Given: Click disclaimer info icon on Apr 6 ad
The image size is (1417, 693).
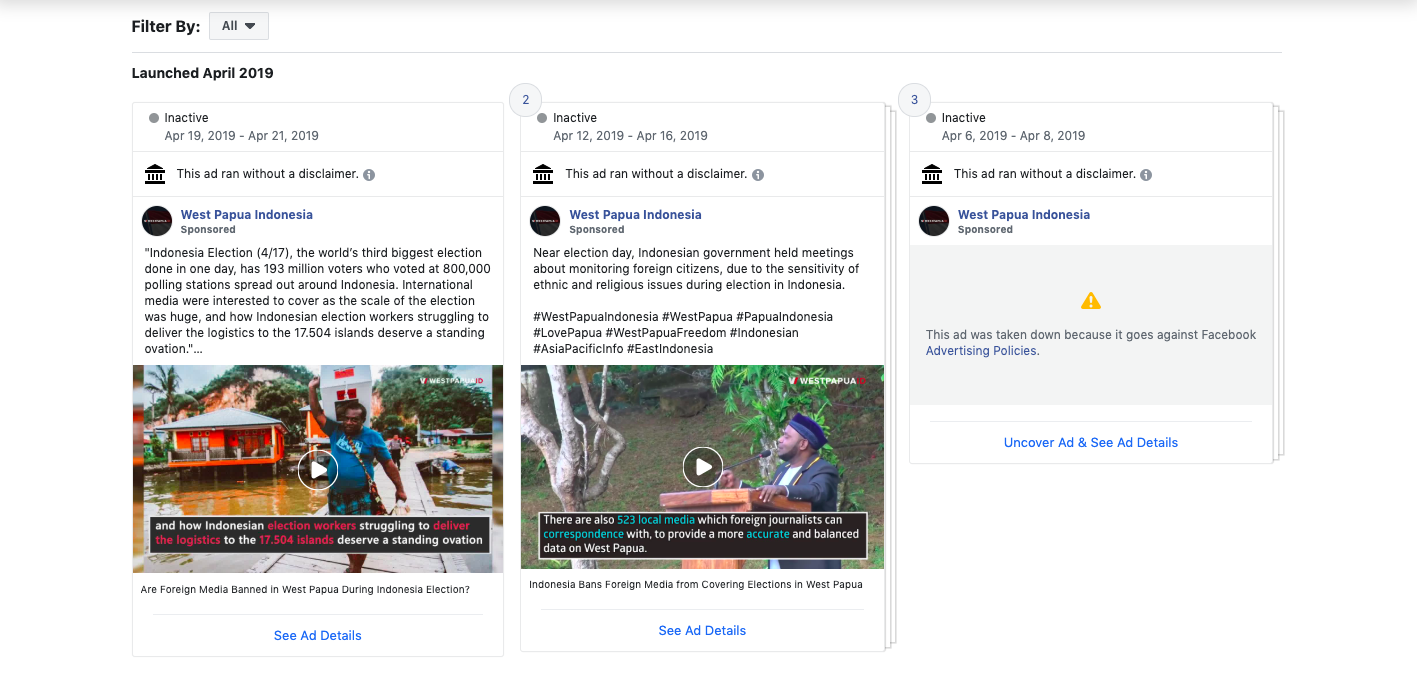Looking at the screenshot, I should click(x=1146, y=175).
